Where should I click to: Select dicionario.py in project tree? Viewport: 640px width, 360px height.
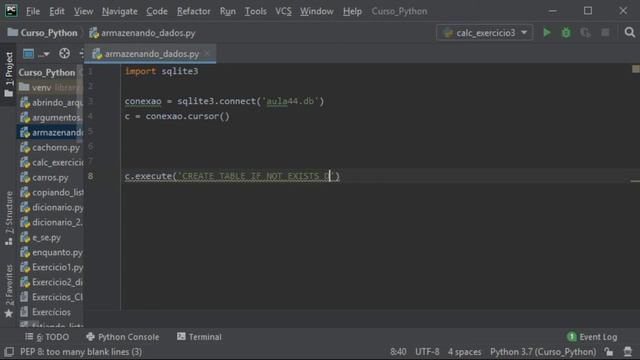pyautogui.click(x=51, y=207)
